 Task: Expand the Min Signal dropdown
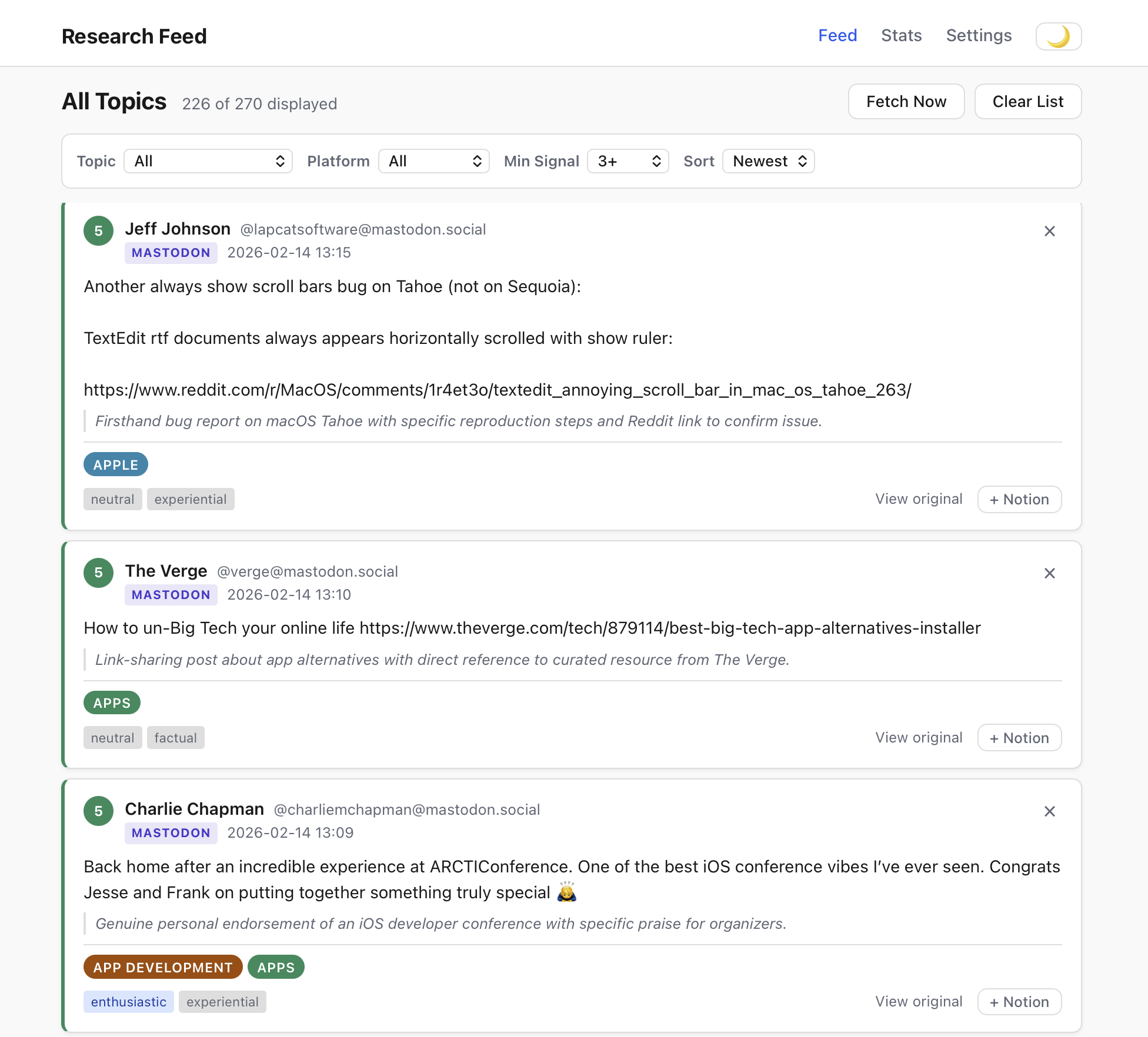pyautogui.click(x=628, y=161)
